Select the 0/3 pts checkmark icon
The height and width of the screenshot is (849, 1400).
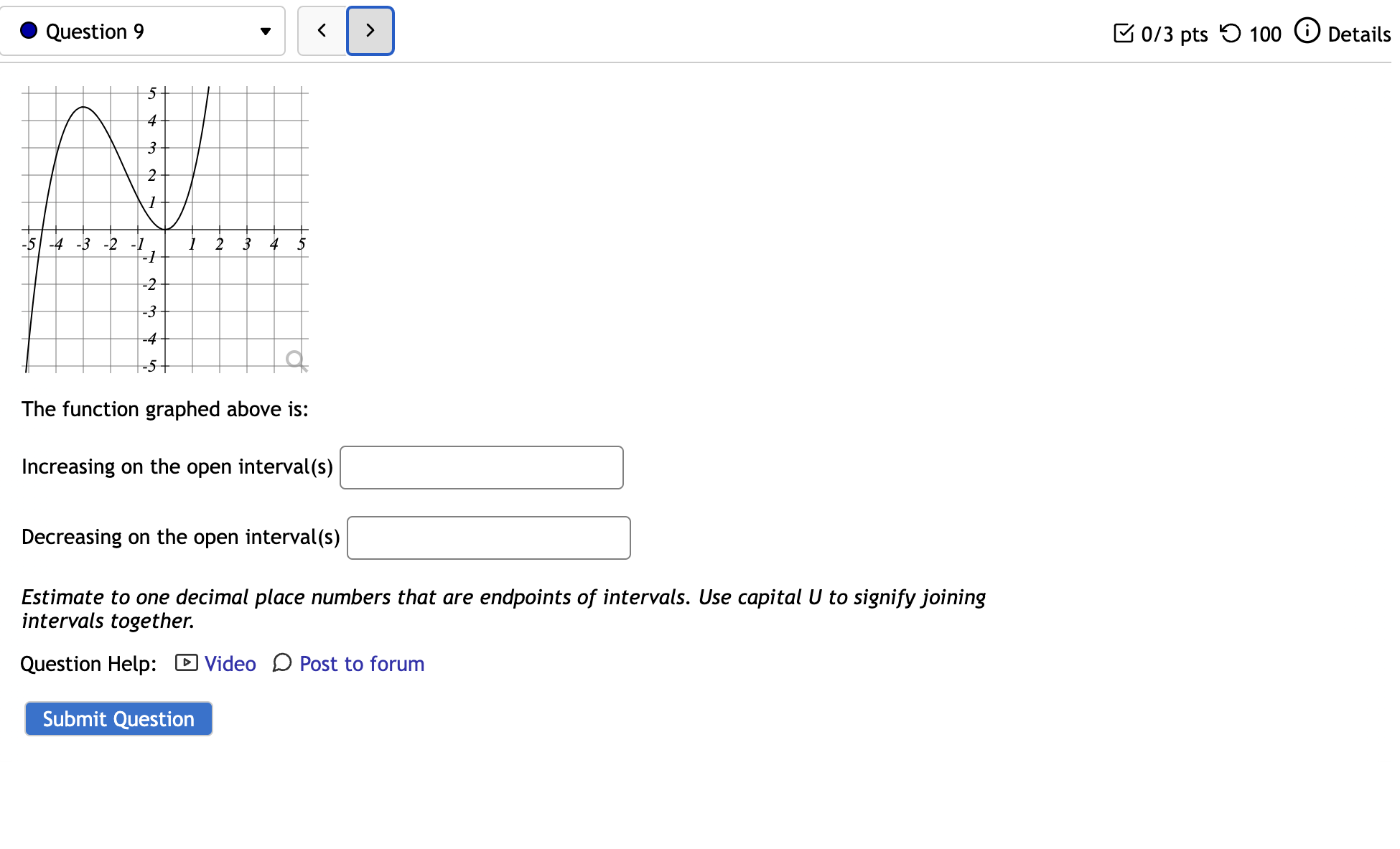tap(1125, 32)
